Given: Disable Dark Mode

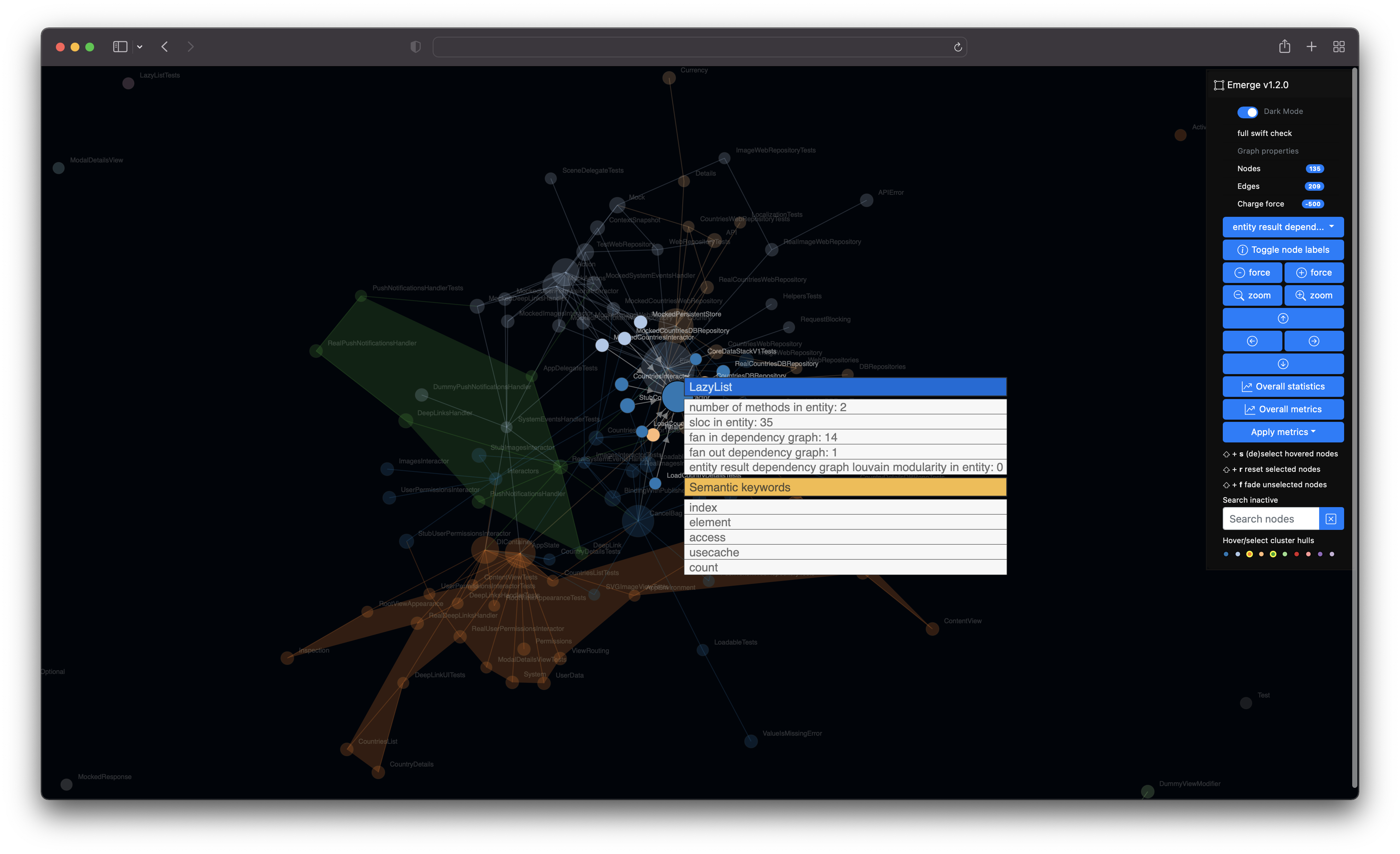Looking at the screenshot, I should pyautogui.click(x=1248, y=112).
